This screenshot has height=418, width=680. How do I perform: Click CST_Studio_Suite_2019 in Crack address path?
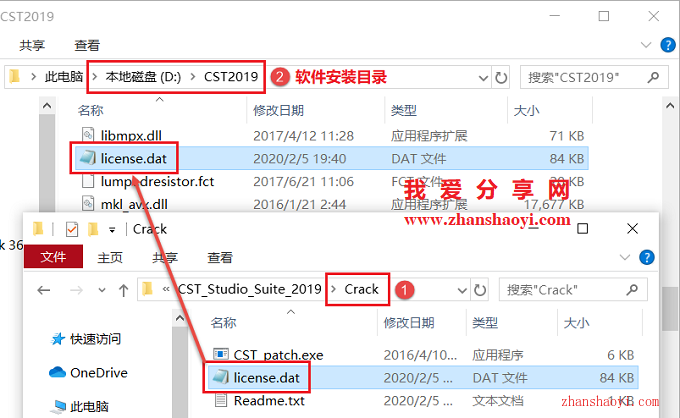point(250,289)
